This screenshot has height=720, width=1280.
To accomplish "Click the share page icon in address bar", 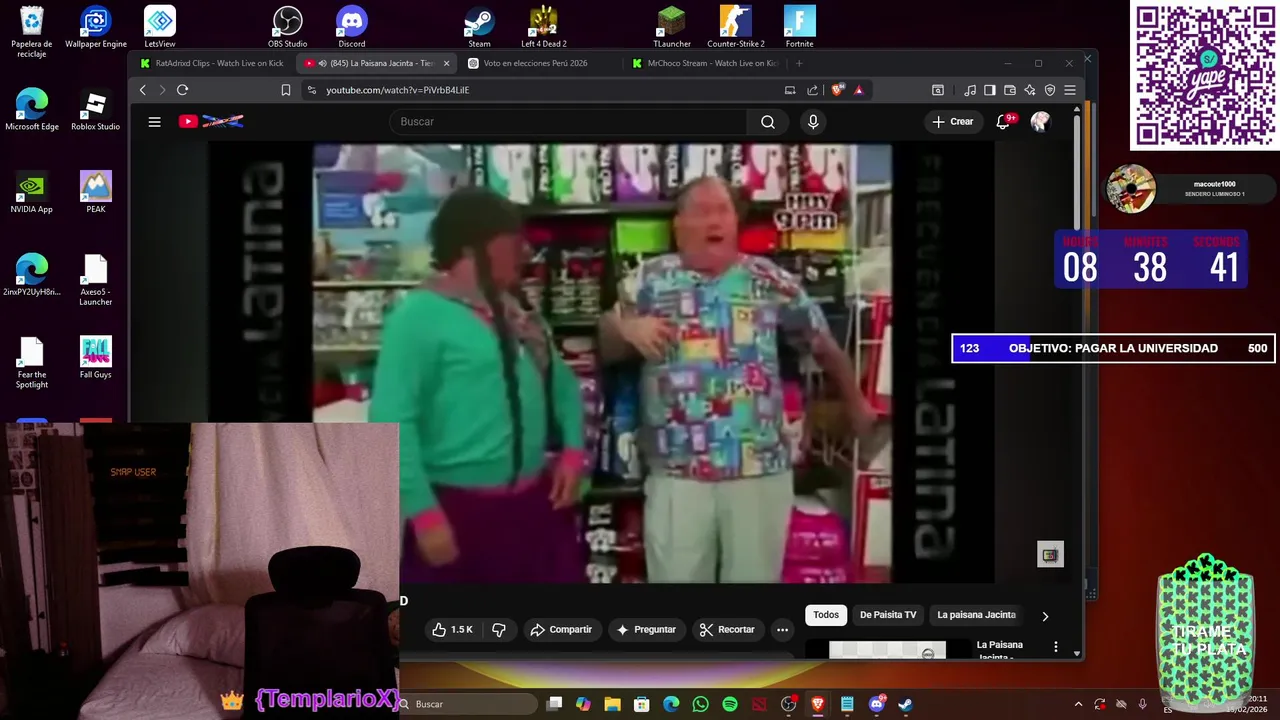I will click(813, 90).
